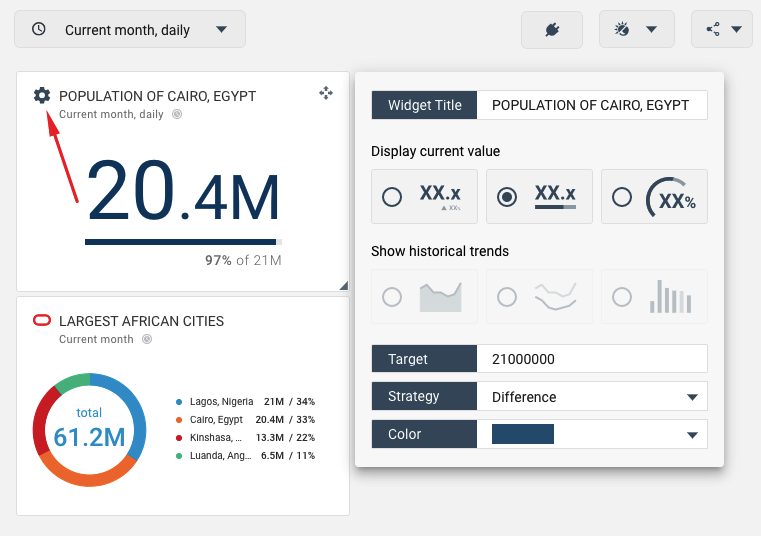Select line chart historical trend option

point(539,297)
